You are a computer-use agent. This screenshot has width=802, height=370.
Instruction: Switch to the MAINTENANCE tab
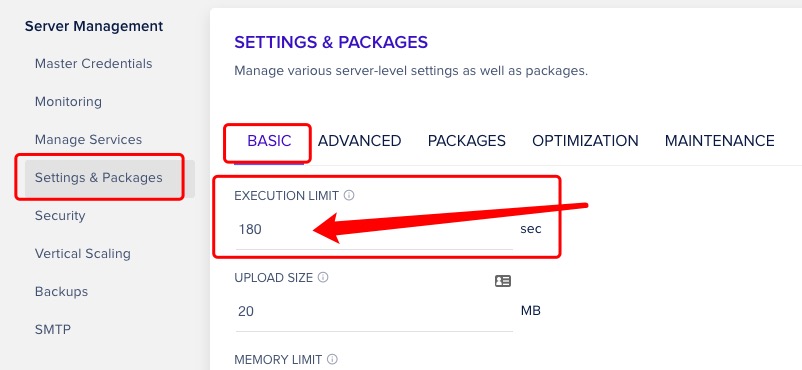tap(720, 141)
